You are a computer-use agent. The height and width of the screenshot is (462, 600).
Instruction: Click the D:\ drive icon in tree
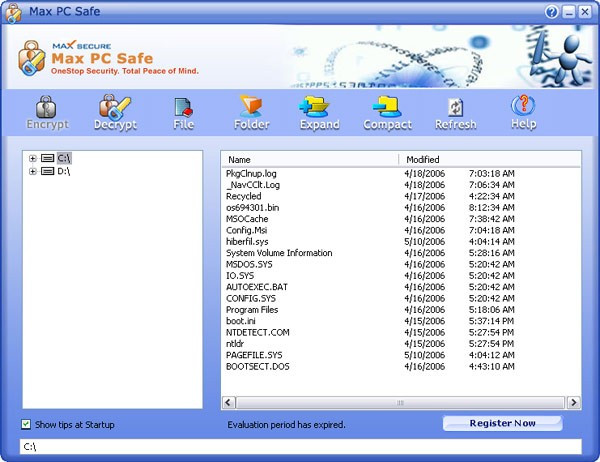(47, 171)
